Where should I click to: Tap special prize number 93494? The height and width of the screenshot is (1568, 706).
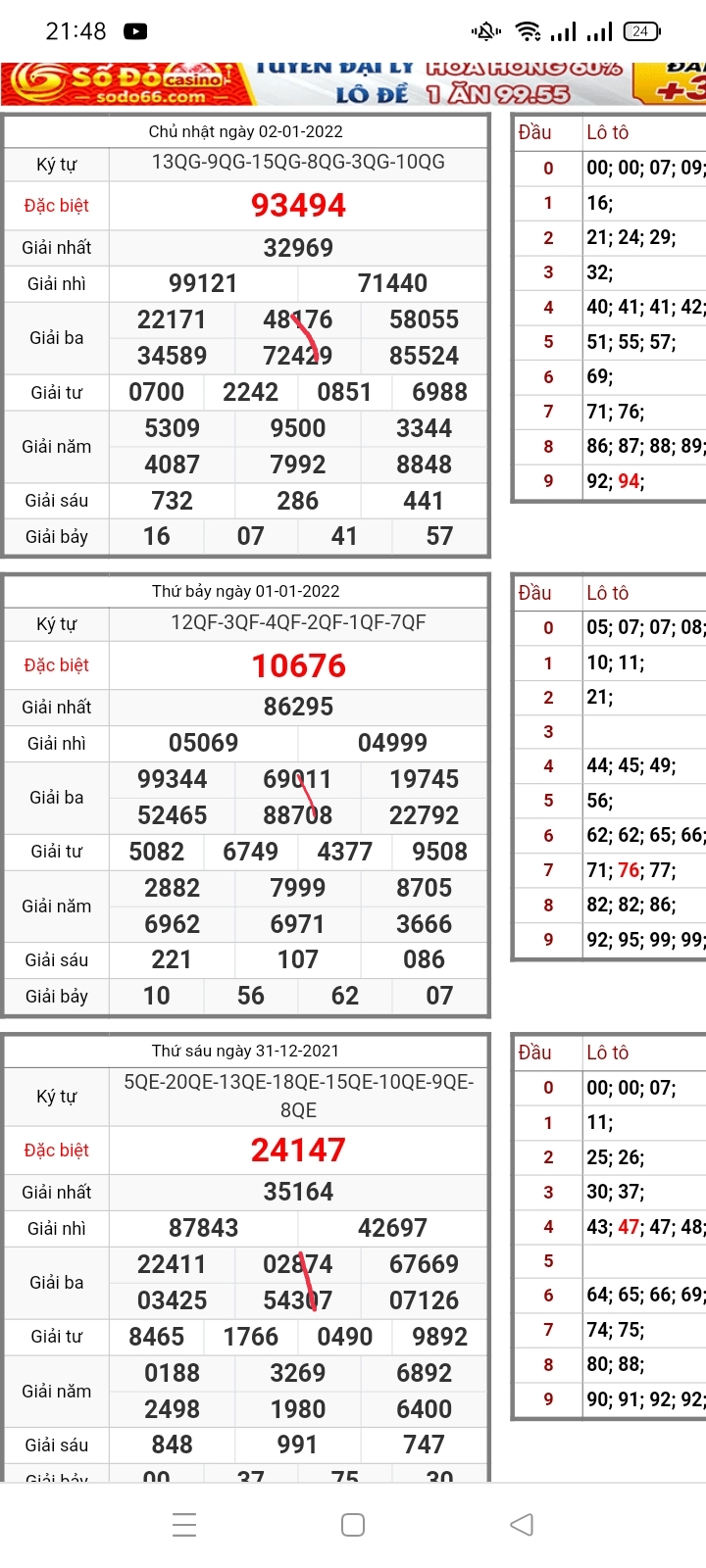click(x=298, y=206)
